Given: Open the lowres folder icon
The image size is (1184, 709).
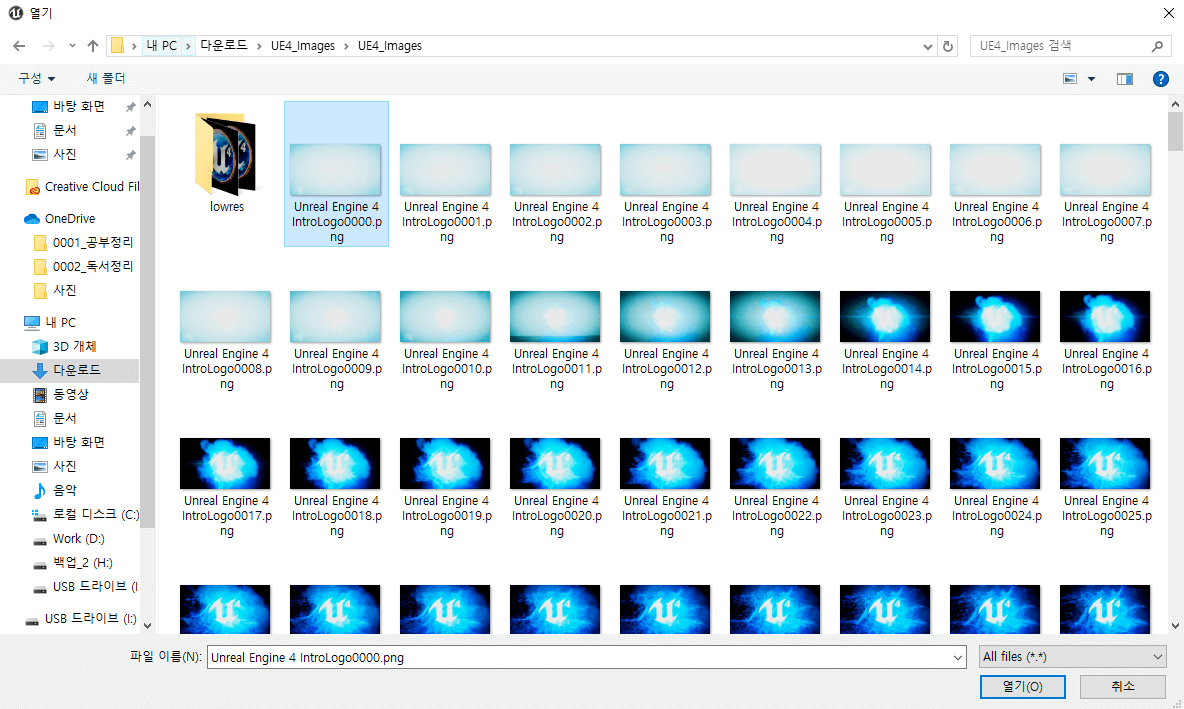Looking at the screenshot, I should coord(227,154).
